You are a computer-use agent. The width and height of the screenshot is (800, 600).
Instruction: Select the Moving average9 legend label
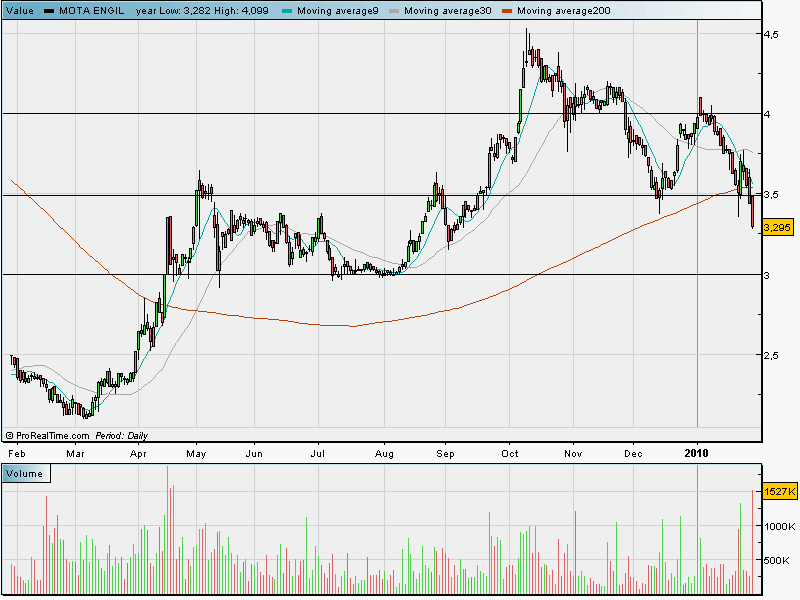pyautogui.click(x=338, y=11)
